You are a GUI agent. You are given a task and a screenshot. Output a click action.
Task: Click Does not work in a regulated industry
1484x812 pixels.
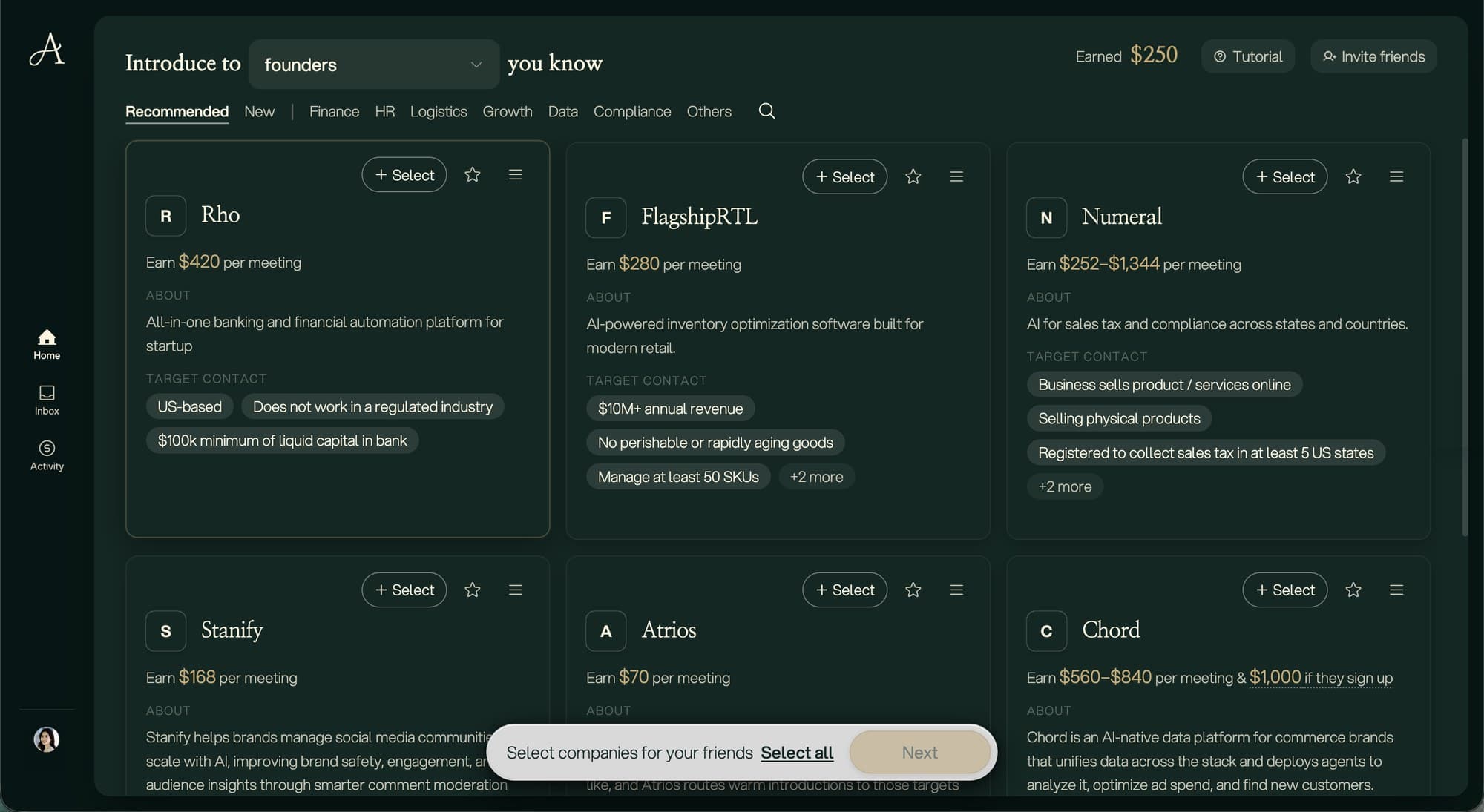pyautogui.click(x=372, y=407)
